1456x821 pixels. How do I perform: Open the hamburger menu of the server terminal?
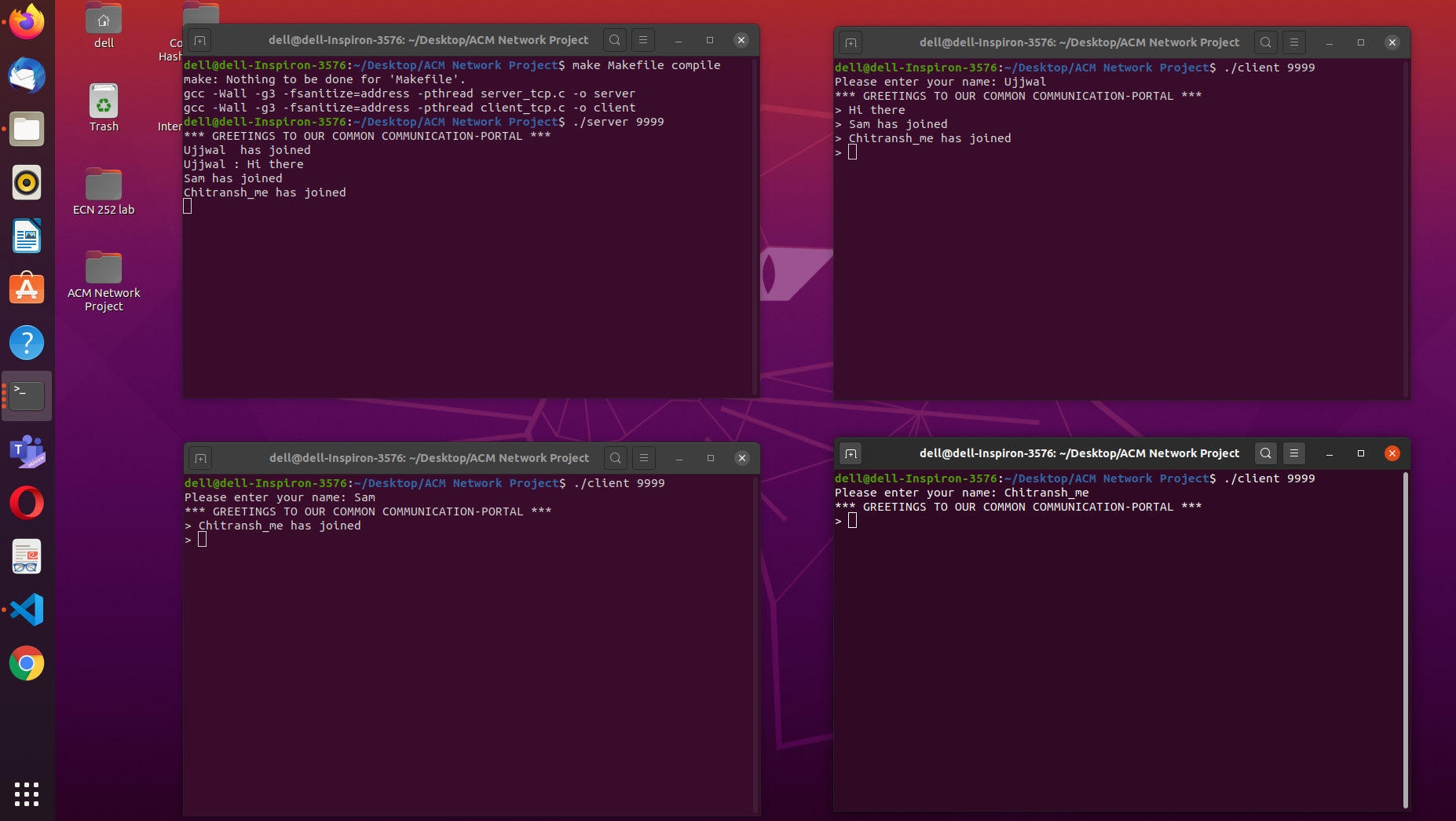[x=642, y=39]
